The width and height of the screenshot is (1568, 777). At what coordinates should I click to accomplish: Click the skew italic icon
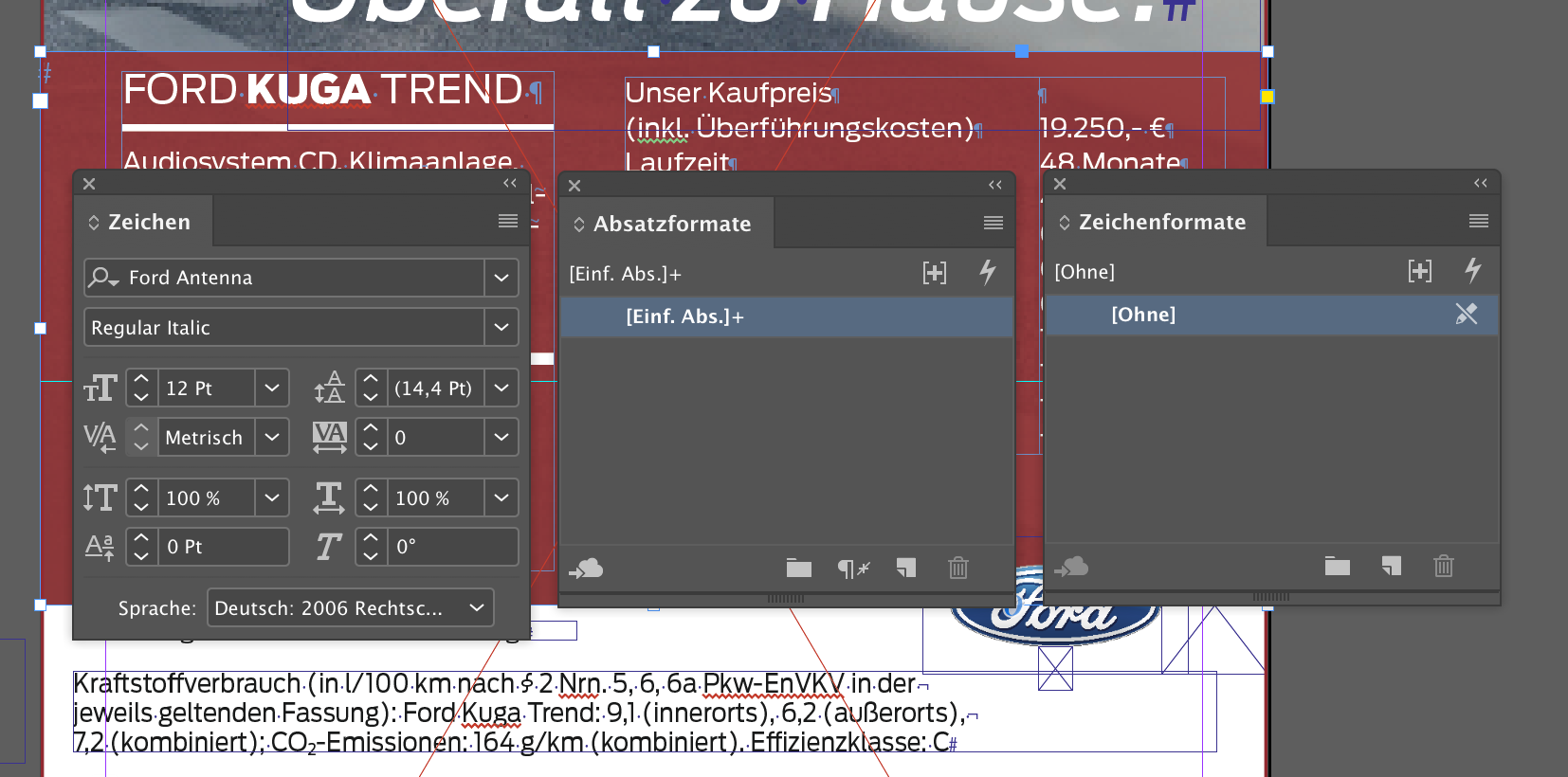pos(329,547)
